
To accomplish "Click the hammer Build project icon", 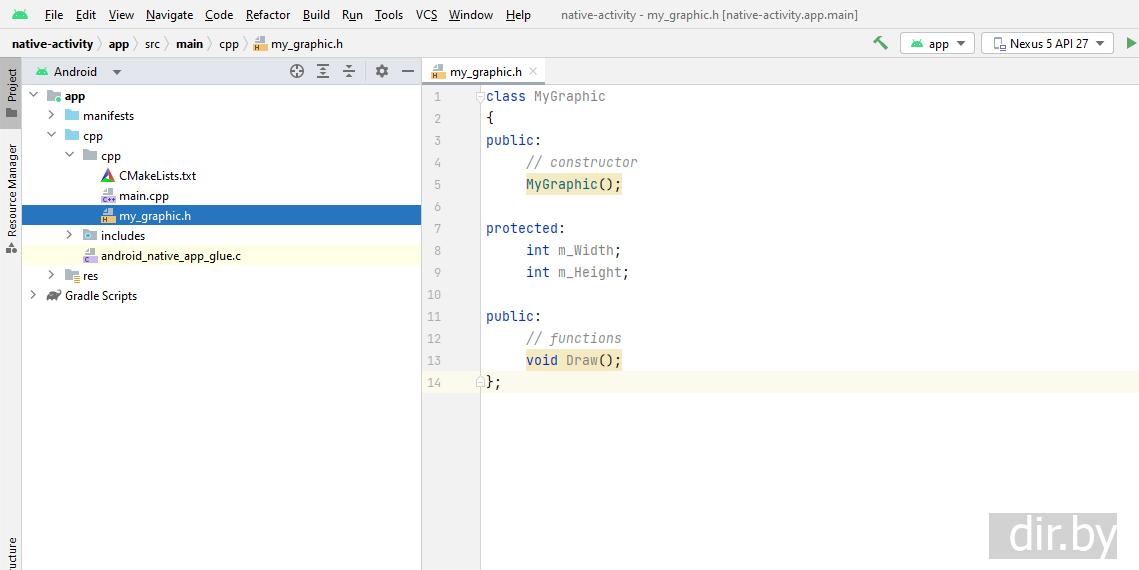I will (x=880, y=43).
